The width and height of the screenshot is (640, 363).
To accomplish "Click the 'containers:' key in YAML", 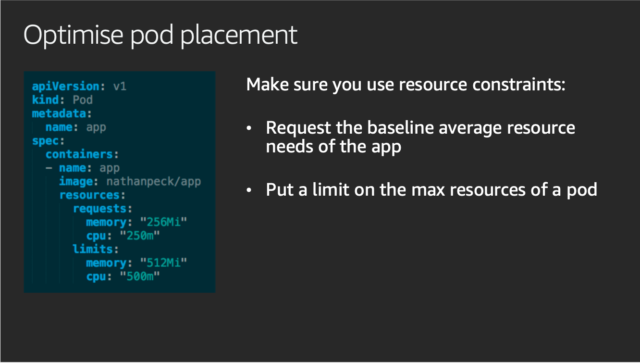I will (x=82, y=154).
